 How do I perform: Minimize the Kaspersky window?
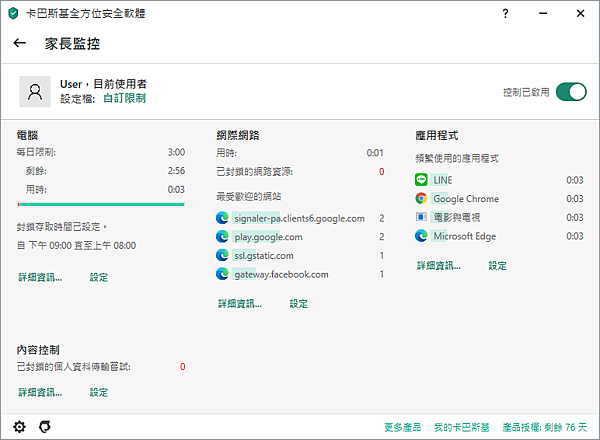543,13
